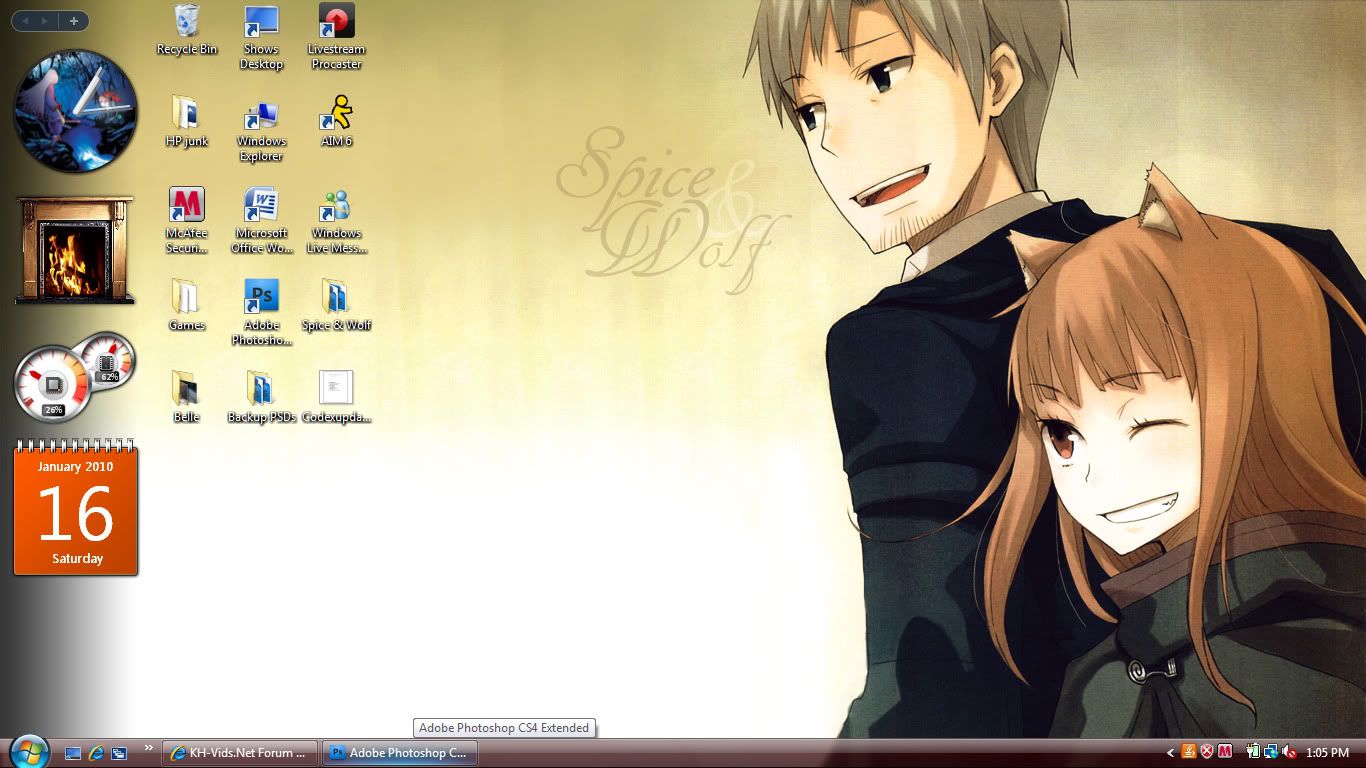Select the Shows Desktop shortcut icon
The image size is (1366, 768).
(x=261, y=37)
